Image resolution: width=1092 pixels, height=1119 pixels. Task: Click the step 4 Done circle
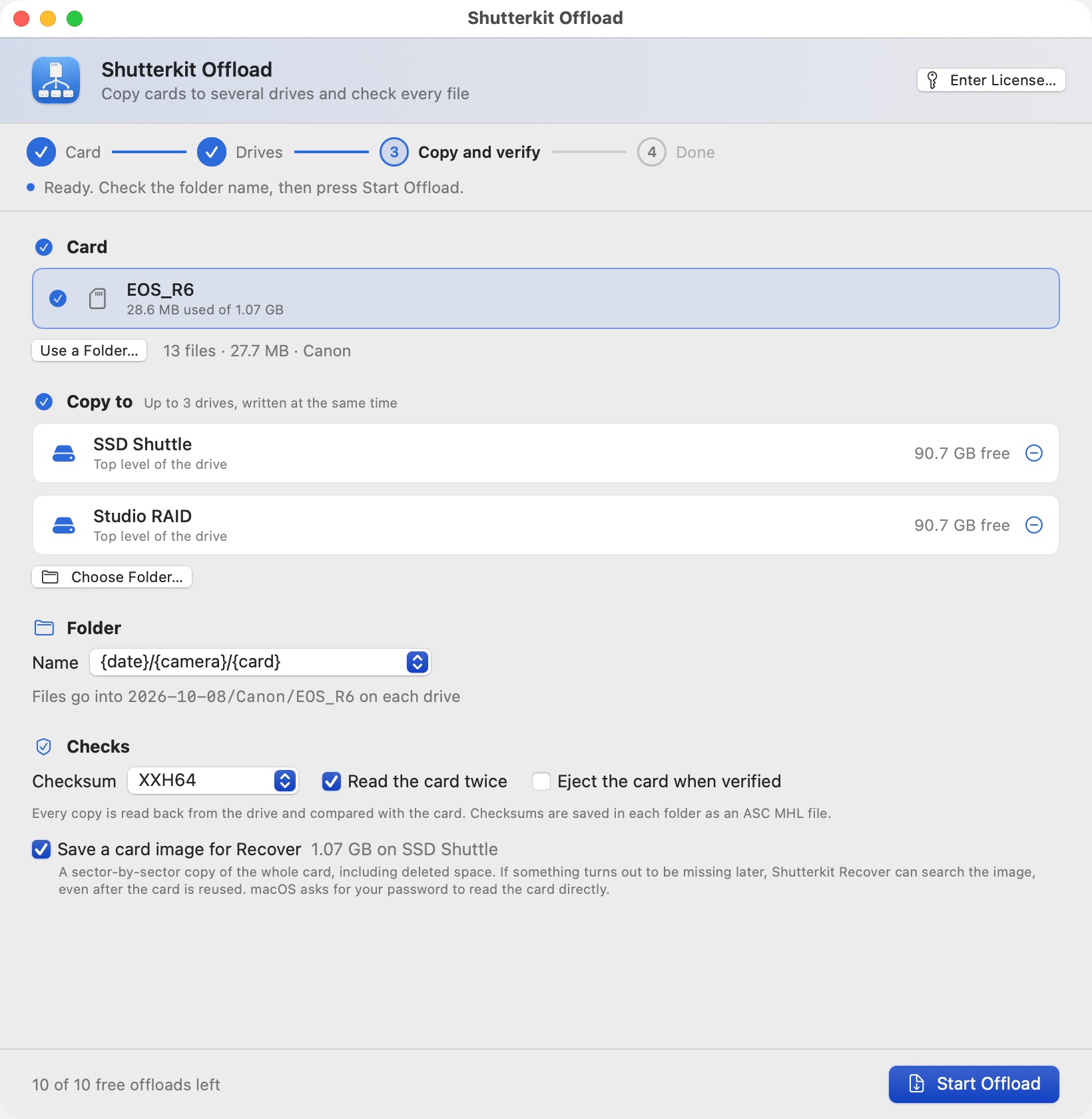[652, 153]
